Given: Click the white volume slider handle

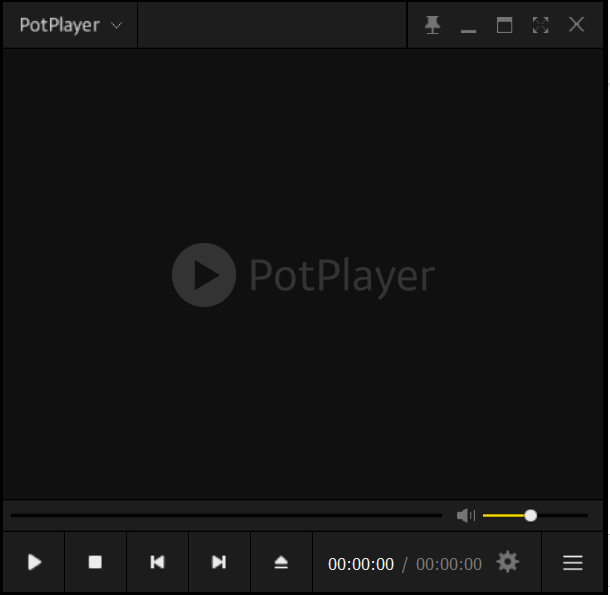Looking at the screenshot, I should [x=531, y=515].
